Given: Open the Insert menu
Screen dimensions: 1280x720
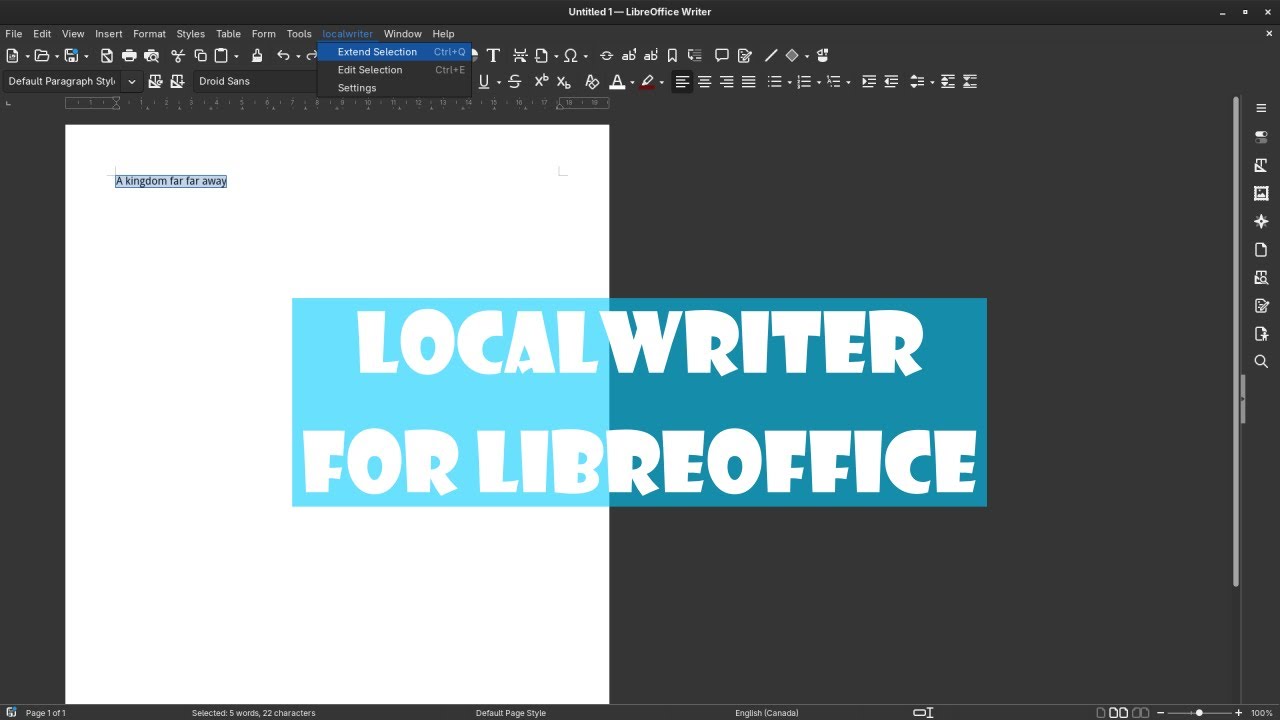Looking at the screenshot, I should pyautogui.click(x=109, y=34).
